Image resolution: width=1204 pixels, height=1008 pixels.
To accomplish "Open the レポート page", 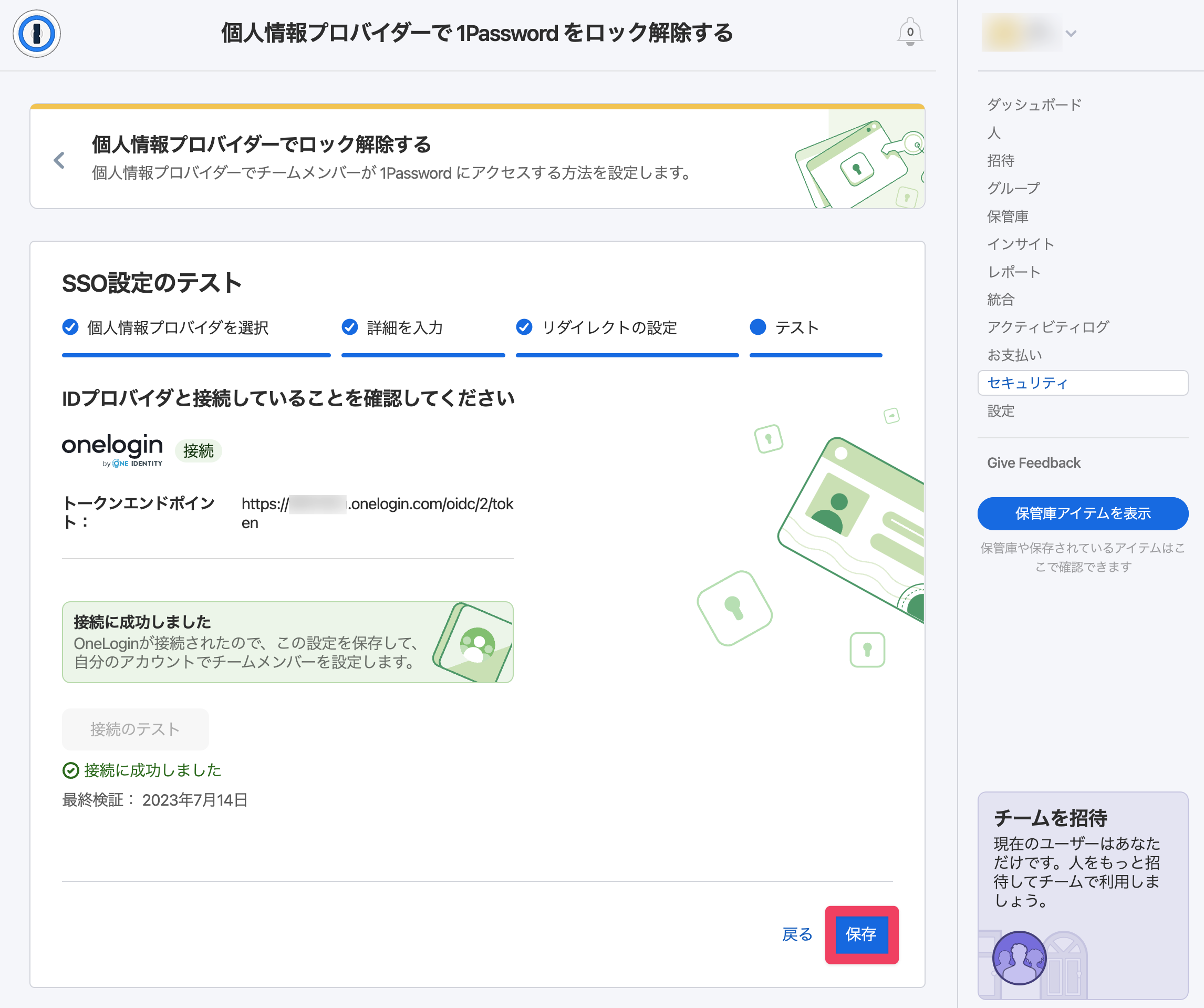I will [1014, 272].
